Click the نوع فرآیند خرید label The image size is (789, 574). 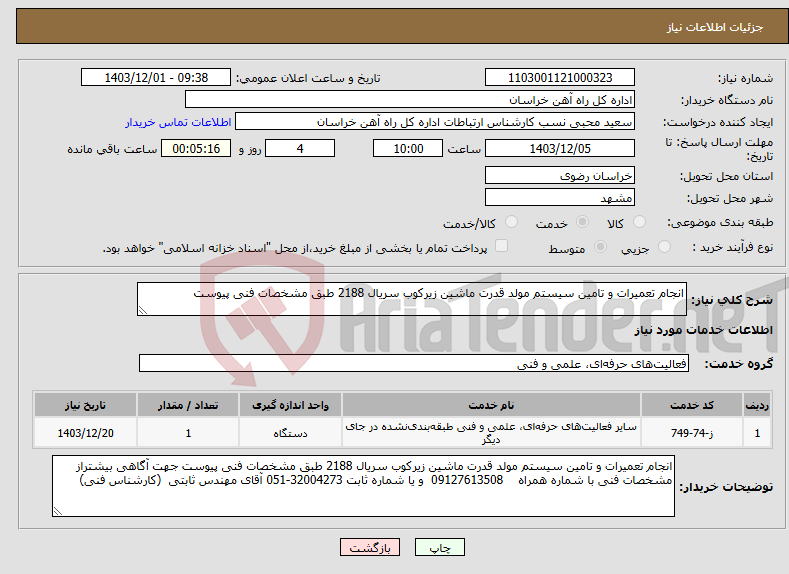click(733, 247)
